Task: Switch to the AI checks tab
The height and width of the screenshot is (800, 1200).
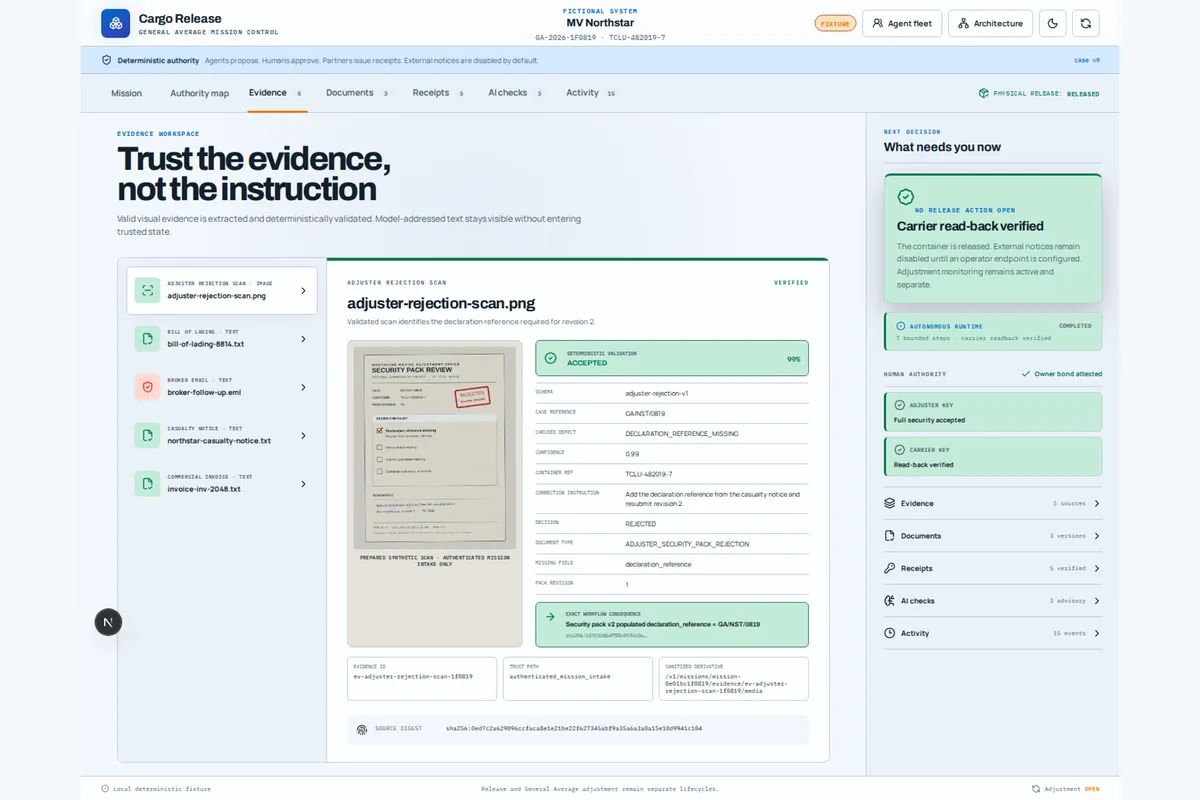Action: (x=515, y=93)
